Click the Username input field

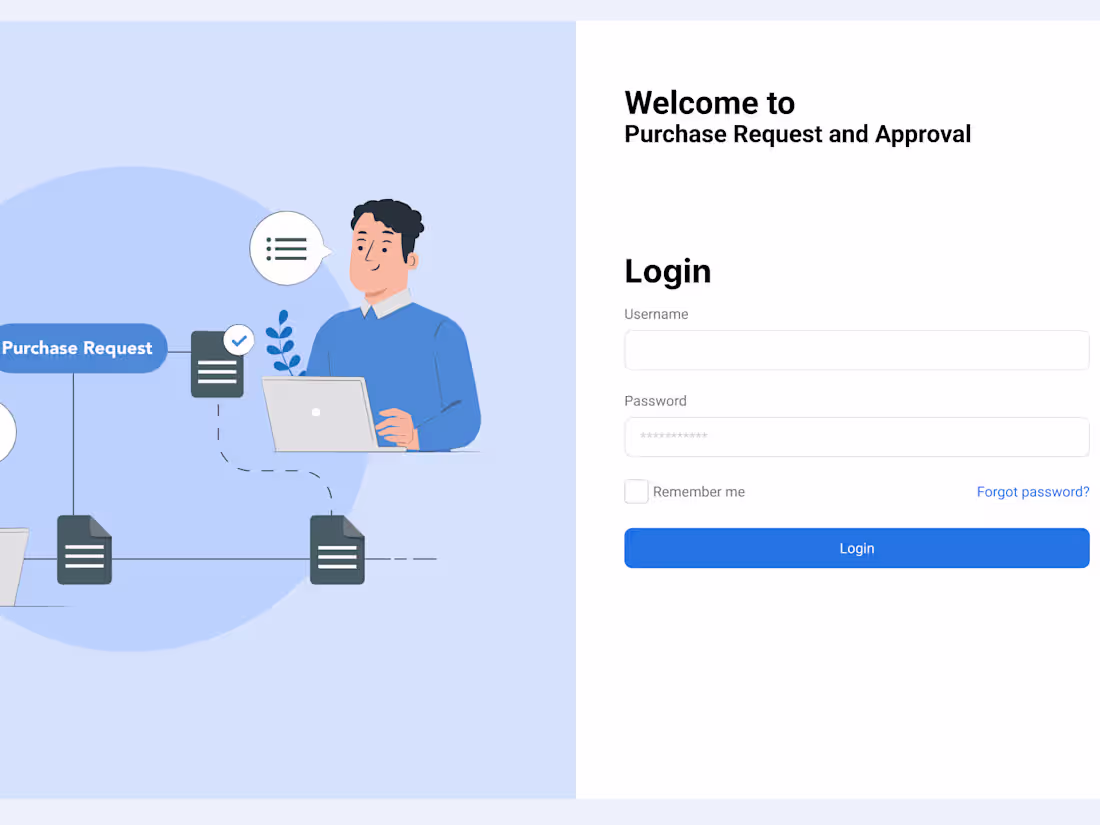click(x=856, y=350)
